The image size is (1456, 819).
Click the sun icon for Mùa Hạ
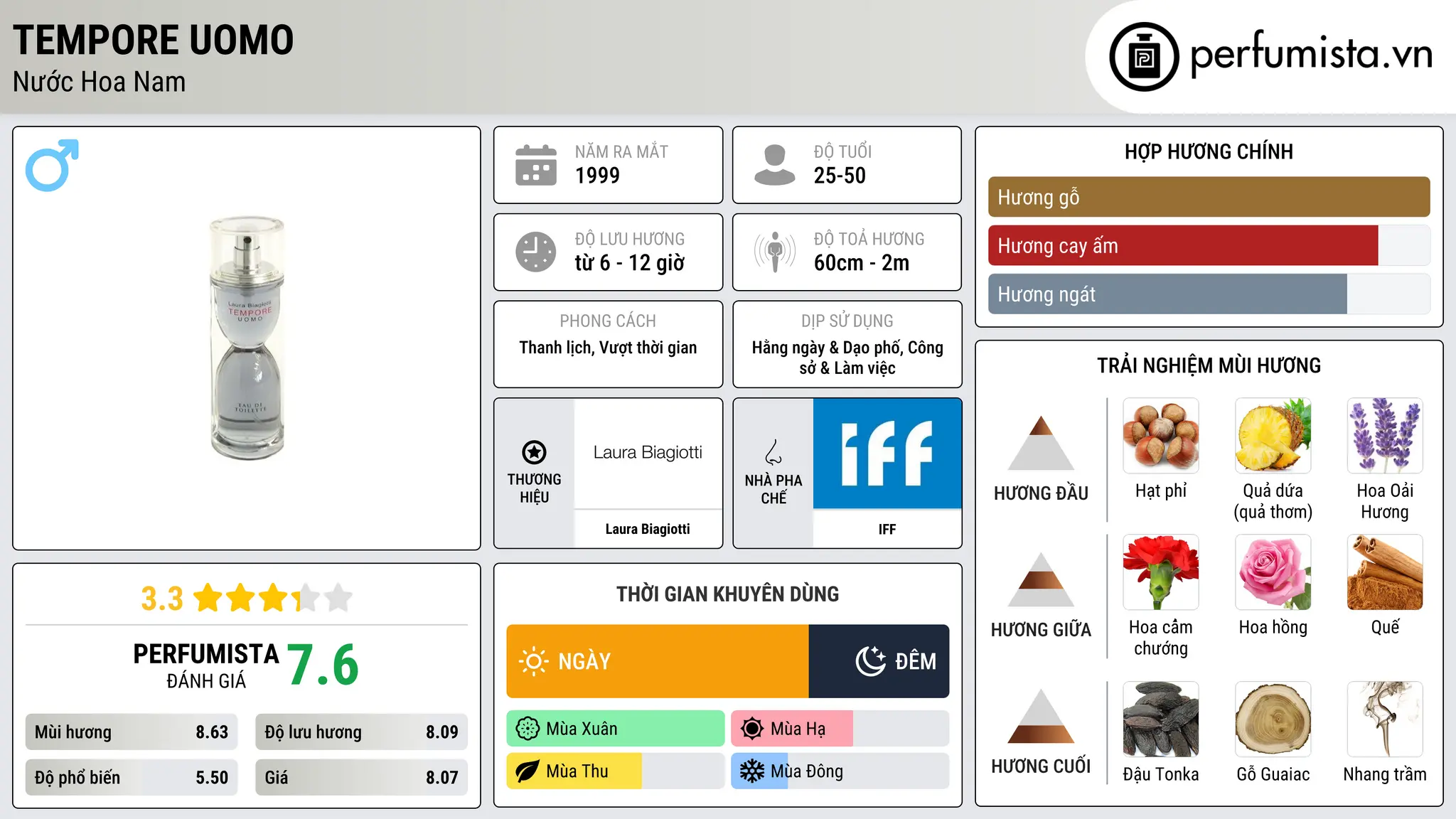click(752, 729)
